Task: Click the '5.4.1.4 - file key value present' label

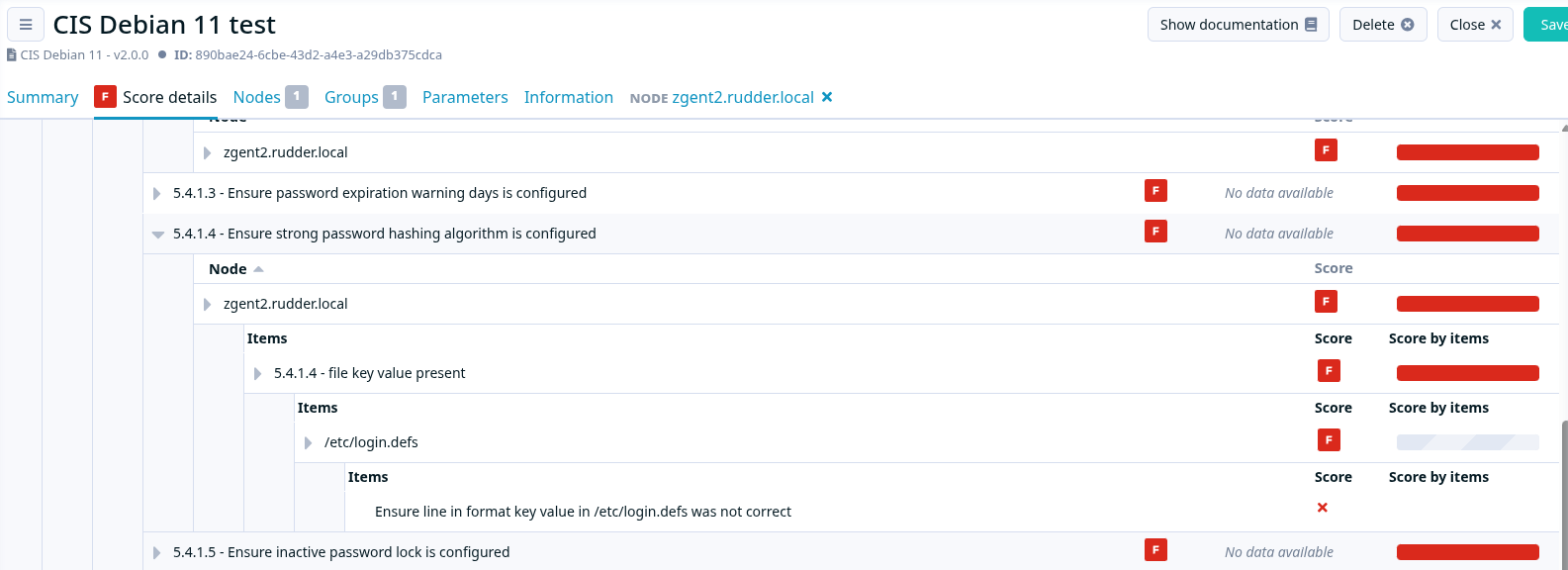Action: click(369, 373)
